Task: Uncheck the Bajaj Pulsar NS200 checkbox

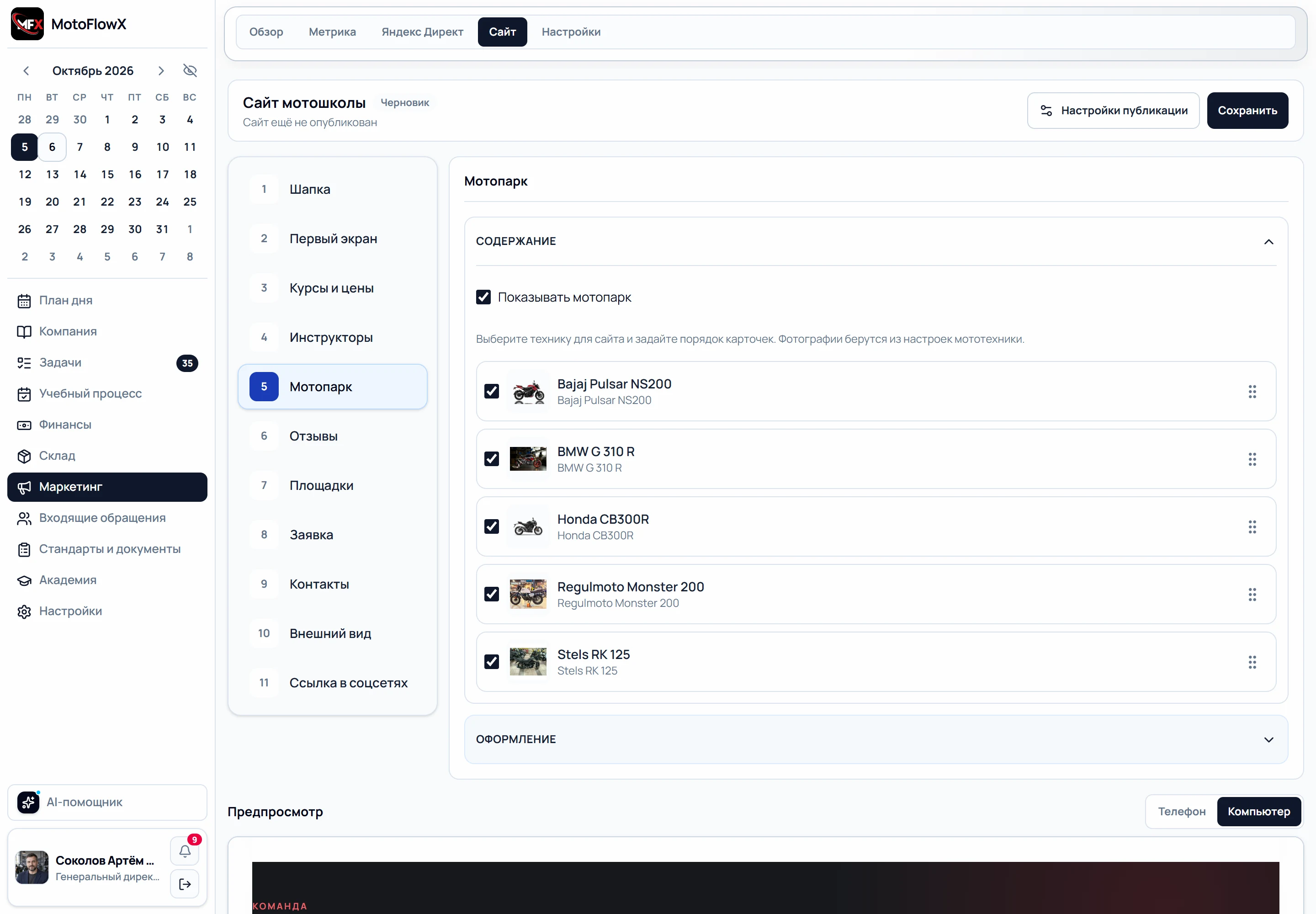Action: (491, 391)
